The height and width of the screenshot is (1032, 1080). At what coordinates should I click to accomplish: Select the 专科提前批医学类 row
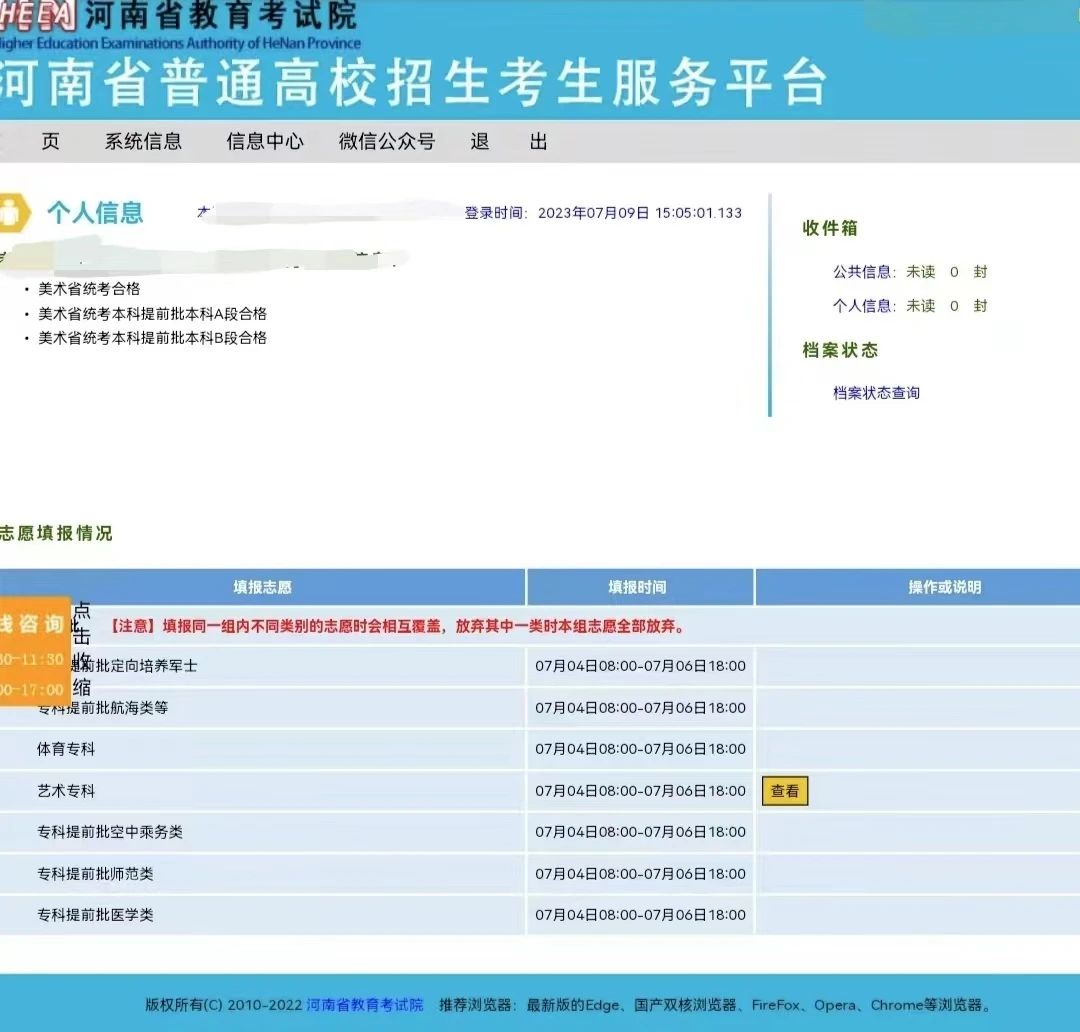(x=95, y=915)
